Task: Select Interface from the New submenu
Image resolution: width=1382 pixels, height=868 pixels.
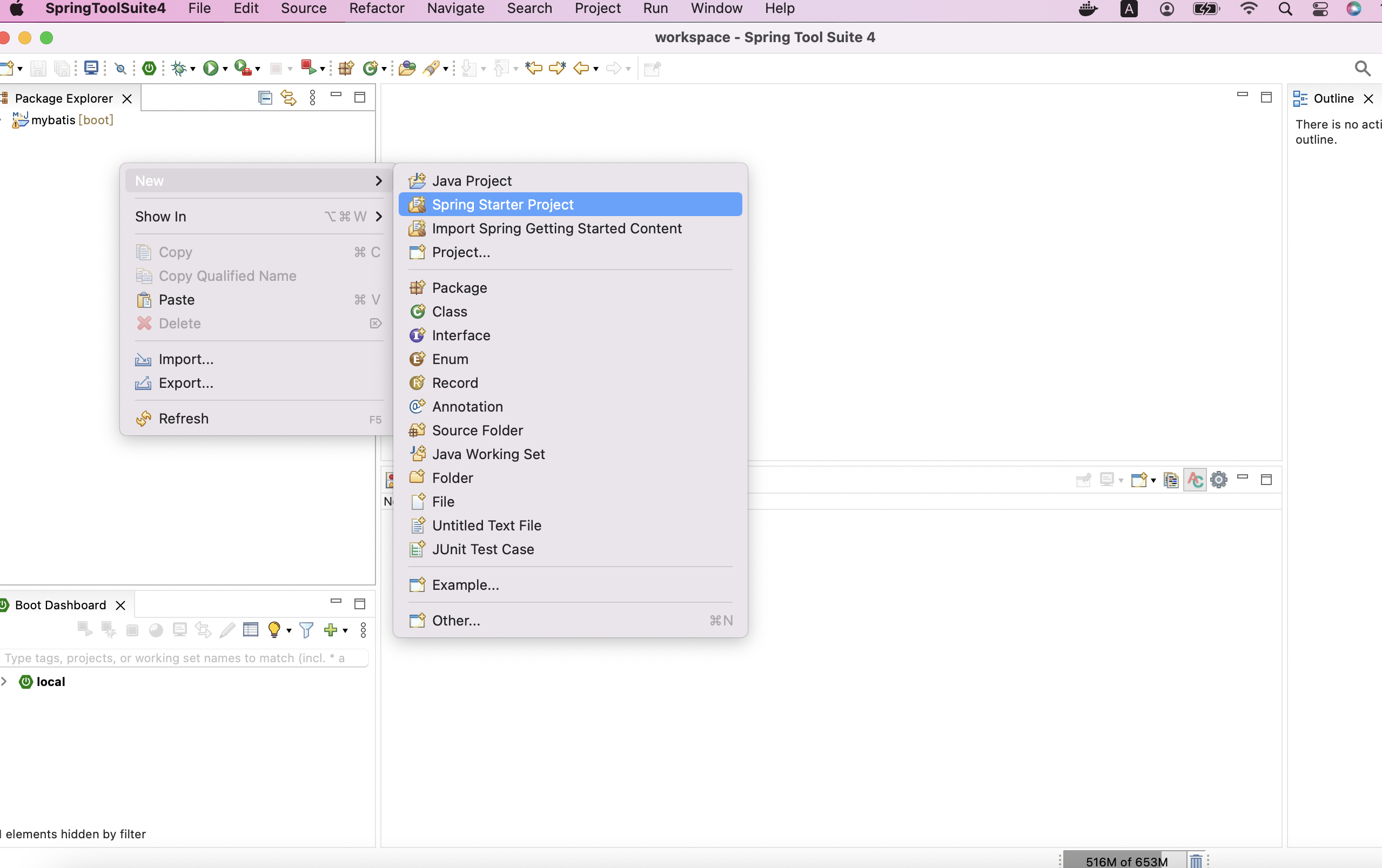Action: click(570, 335)
